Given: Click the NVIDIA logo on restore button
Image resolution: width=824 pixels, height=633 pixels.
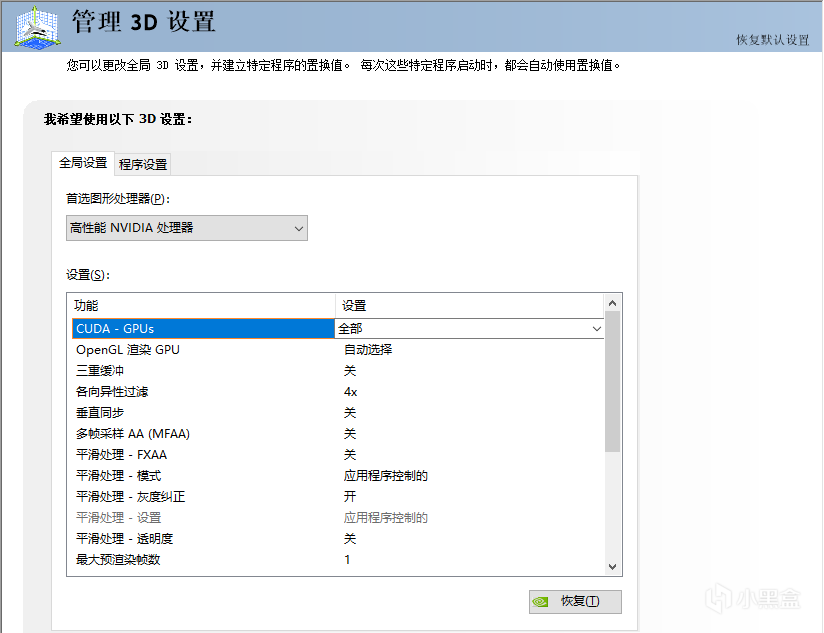Looking at the screenshot, I should pyautogui.click(x=540, y=601).
